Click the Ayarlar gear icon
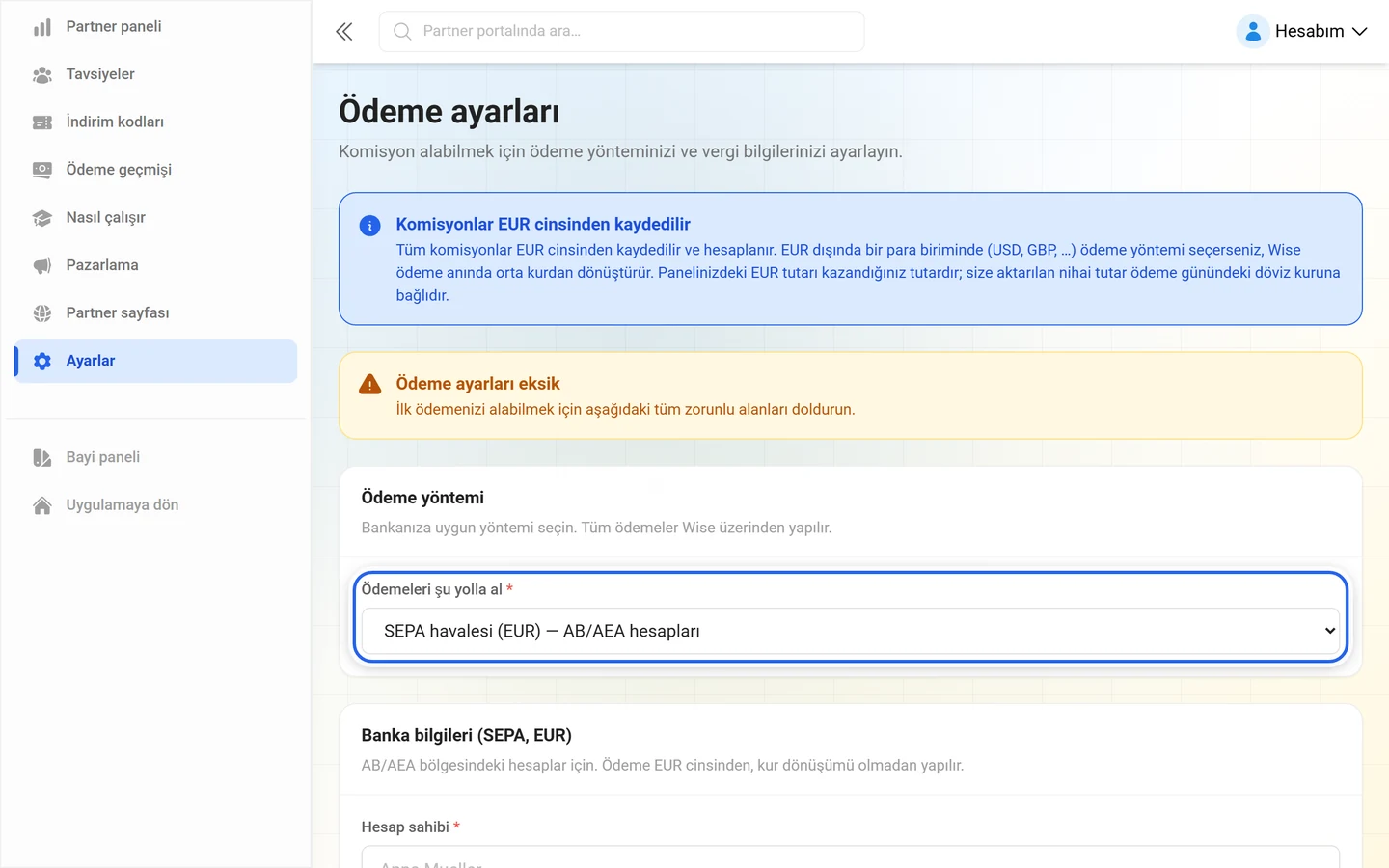This screenshot has width=1389, height=868. tap(42, 361)
